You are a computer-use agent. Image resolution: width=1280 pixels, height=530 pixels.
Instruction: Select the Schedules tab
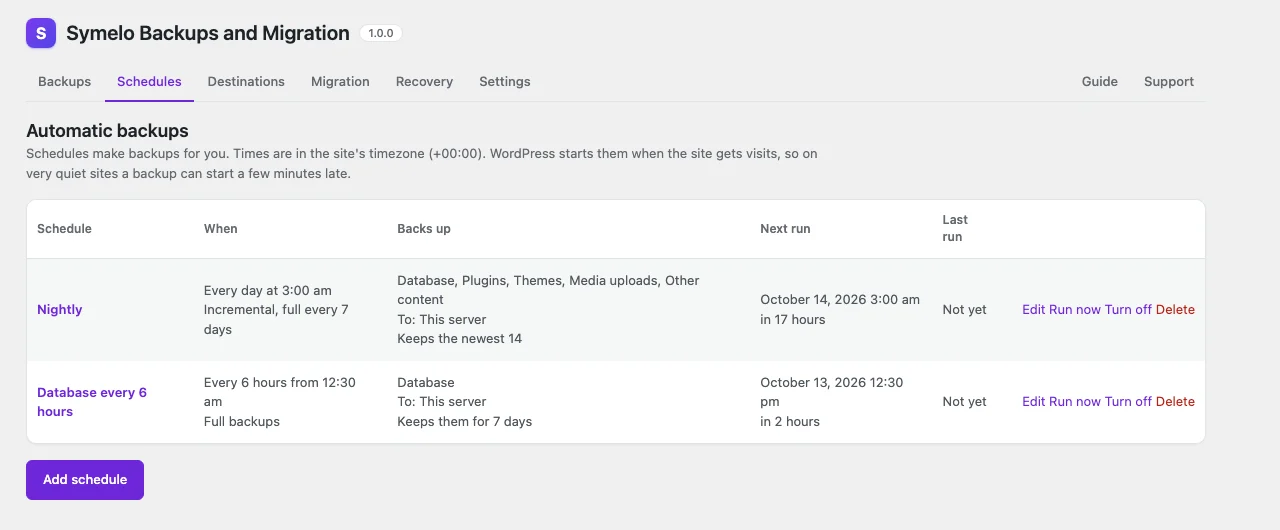(149, 82)
